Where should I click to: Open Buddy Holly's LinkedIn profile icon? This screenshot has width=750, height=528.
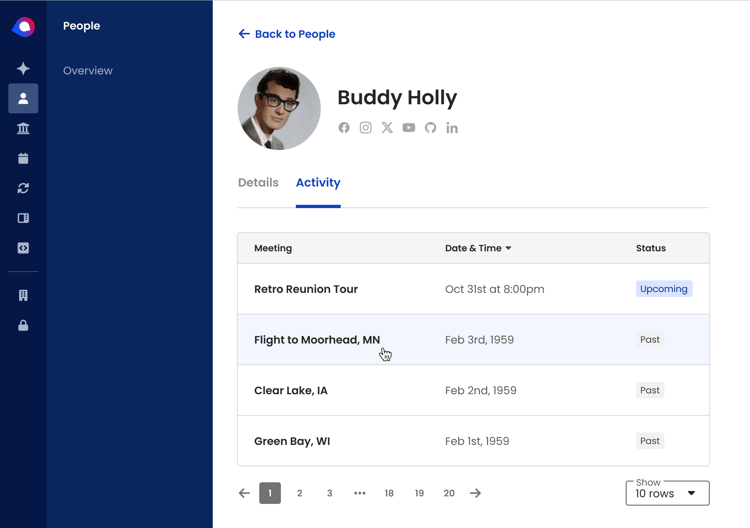pos(452,128)
